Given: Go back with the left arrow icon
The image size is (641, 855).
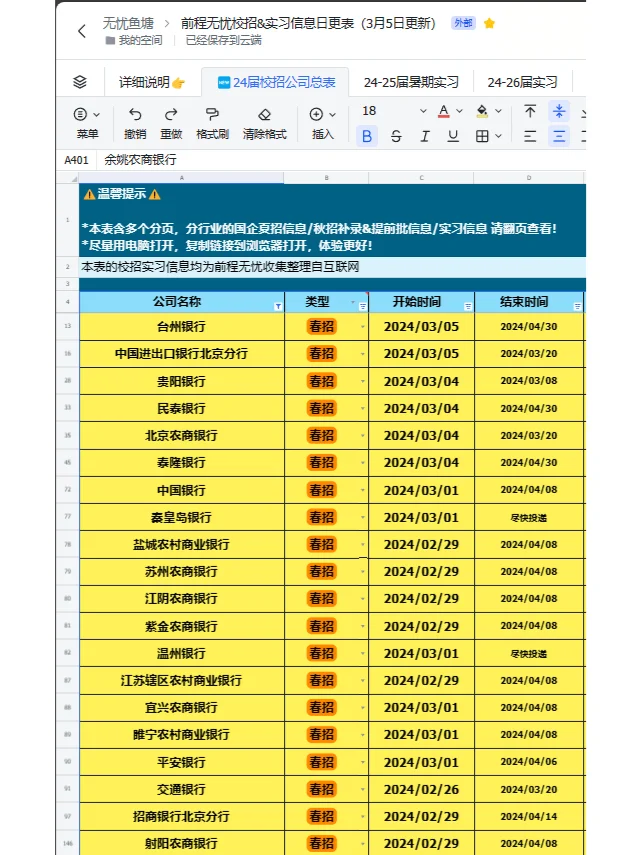Looking at the screenshot, I should pos(82,31).
